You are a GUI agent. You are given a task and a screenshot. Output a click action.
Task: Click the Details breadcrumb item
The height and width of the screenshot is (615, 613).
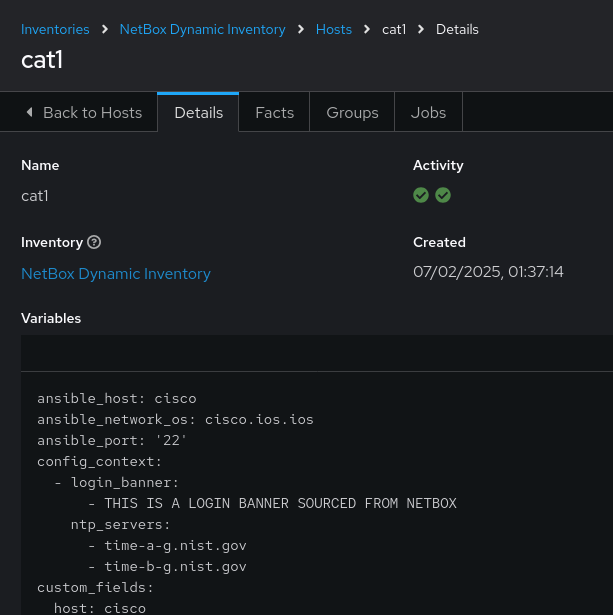[457, 29]
